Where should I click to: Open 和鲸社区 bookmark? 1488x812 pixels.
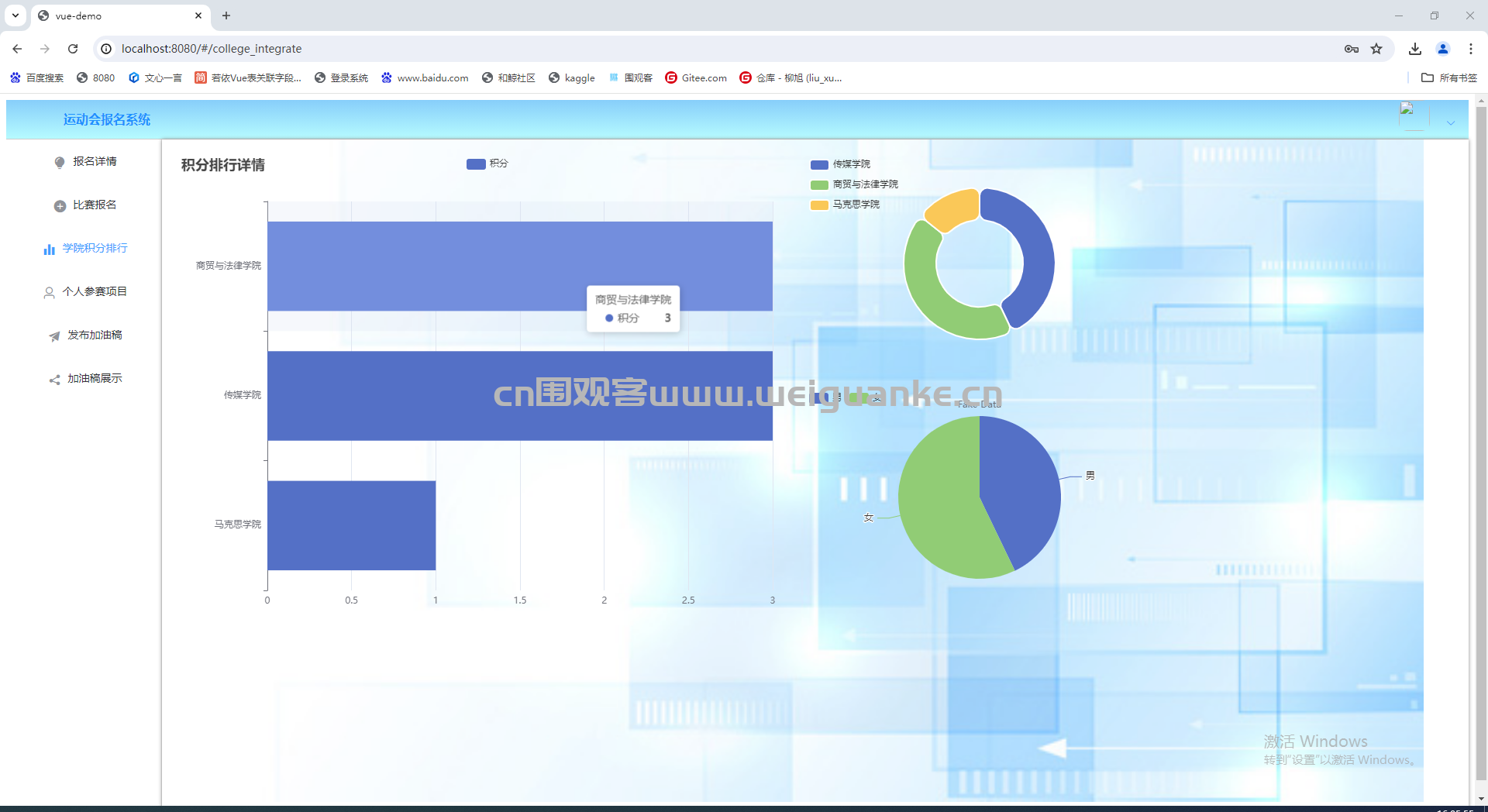(508, 77)
